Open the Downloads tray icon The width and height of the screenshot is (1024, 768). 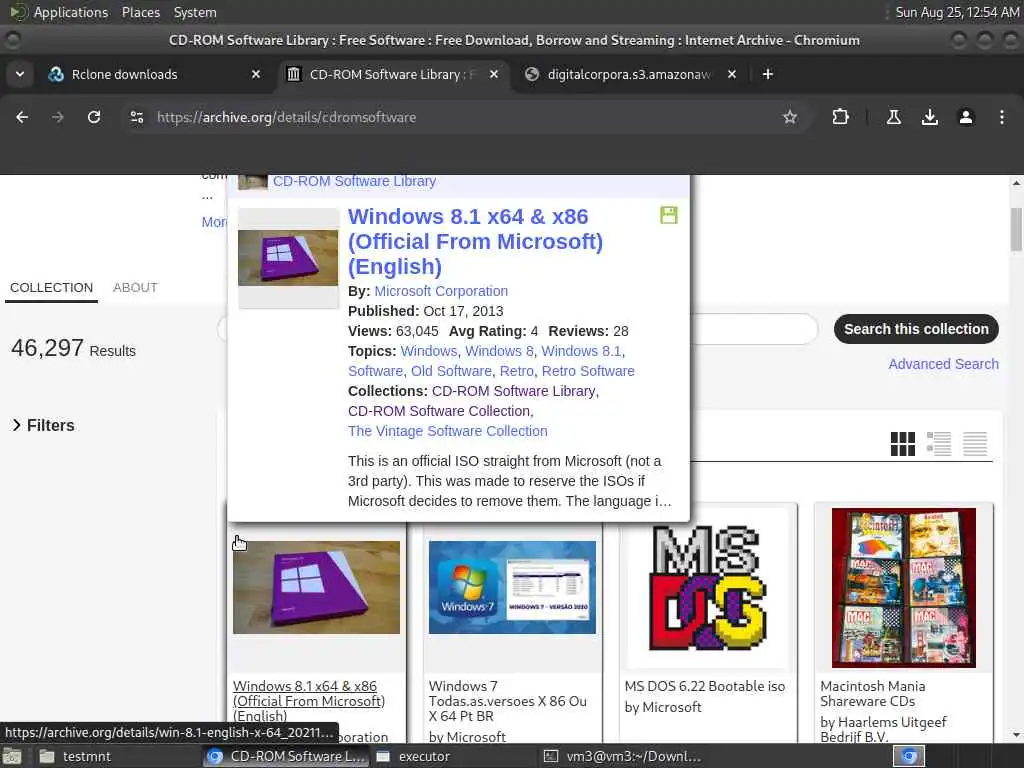click(x=929, y=117)
